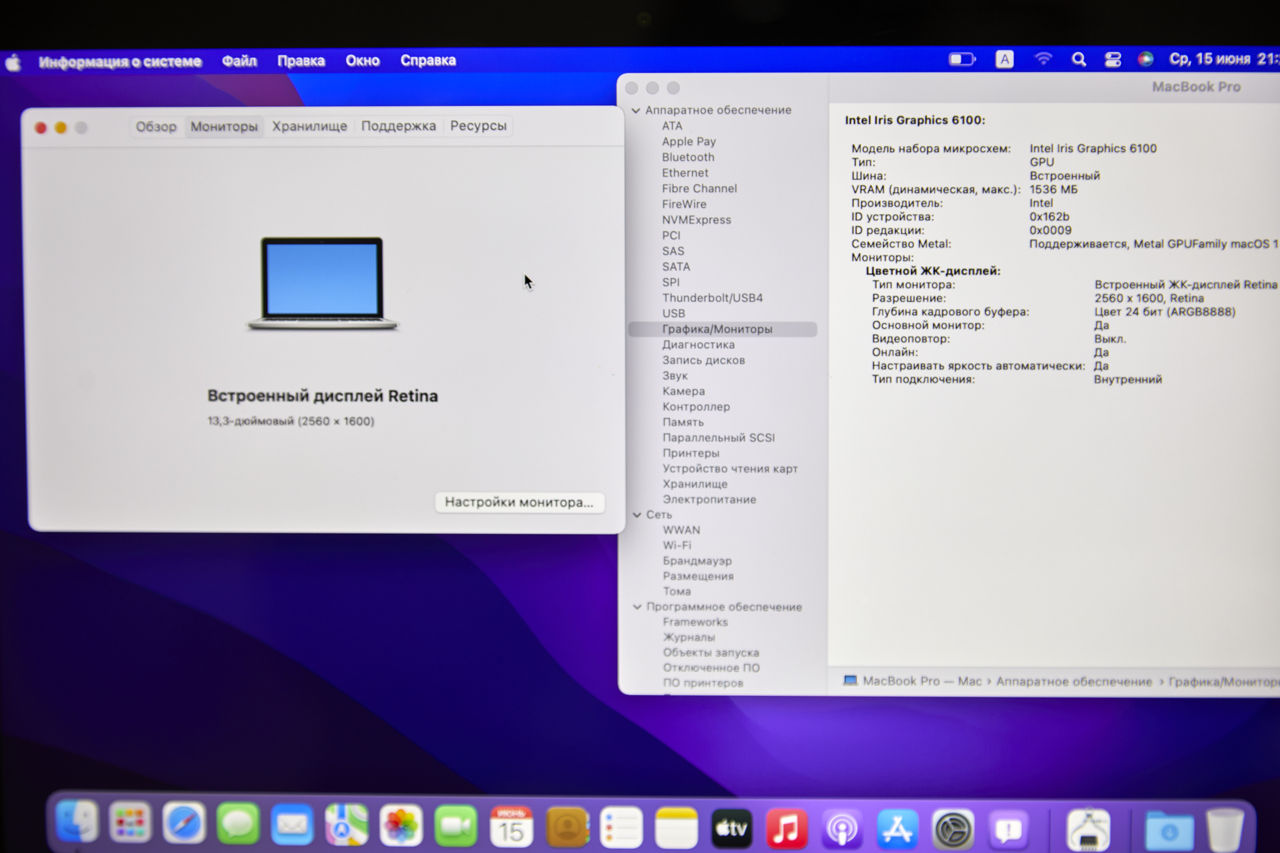Open the Справка menu
This screenshot has width=1280, height=853.
428,60
